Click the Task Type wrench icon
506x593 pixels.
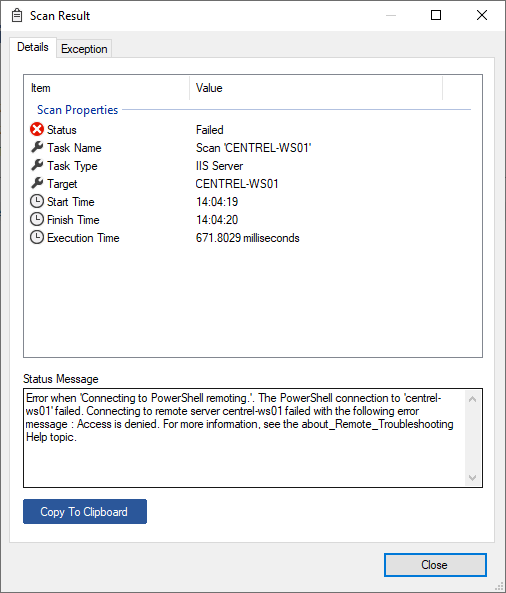click(37, 165)
